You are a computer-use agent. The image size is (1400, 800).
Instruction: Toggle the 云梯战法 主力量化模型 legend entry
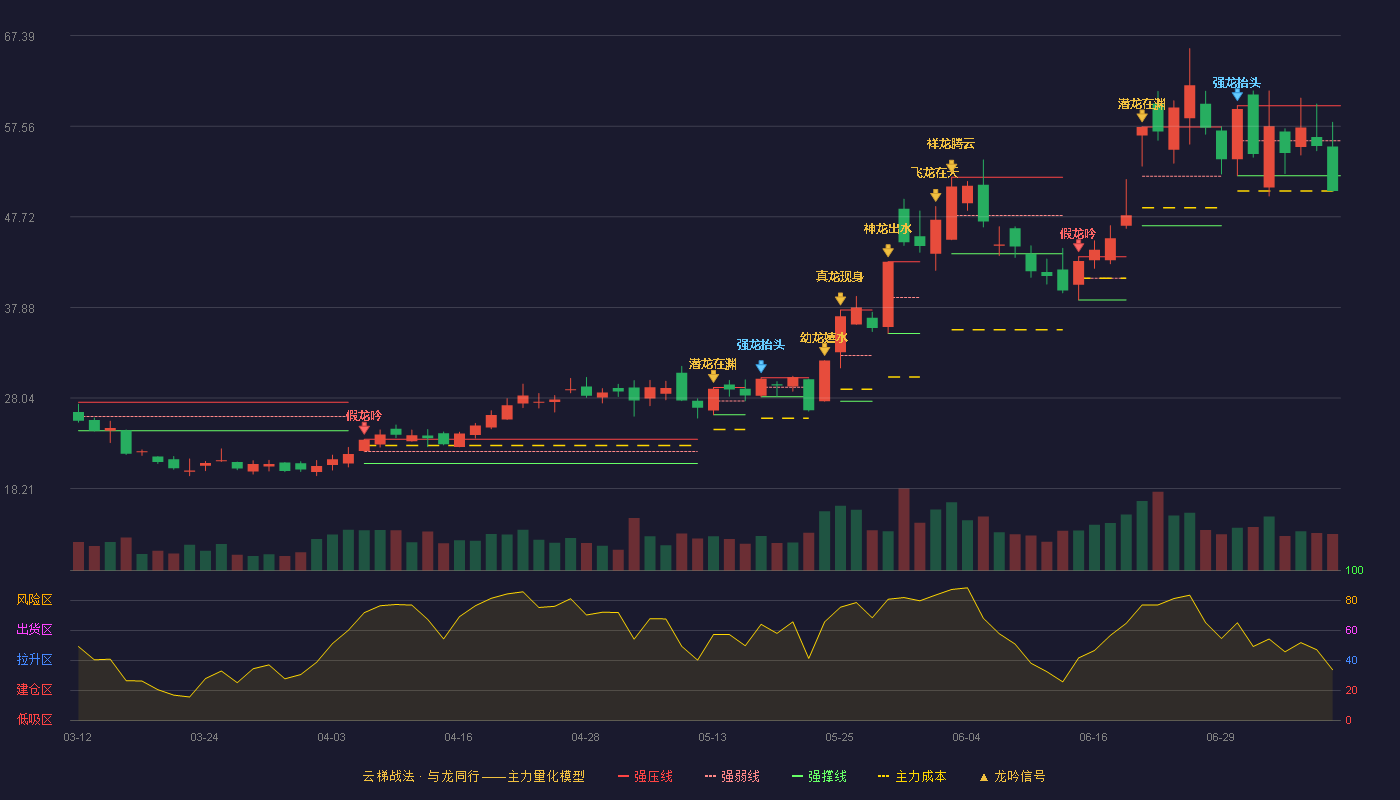(473, 776)
